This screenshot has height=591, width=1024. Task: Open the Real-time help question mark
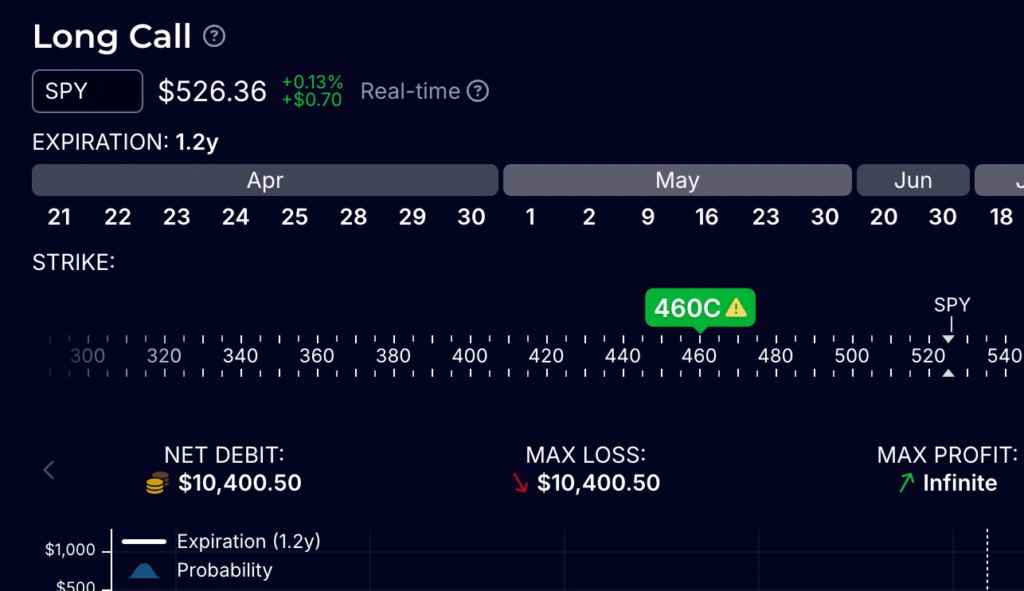click(x=478, y=91)
